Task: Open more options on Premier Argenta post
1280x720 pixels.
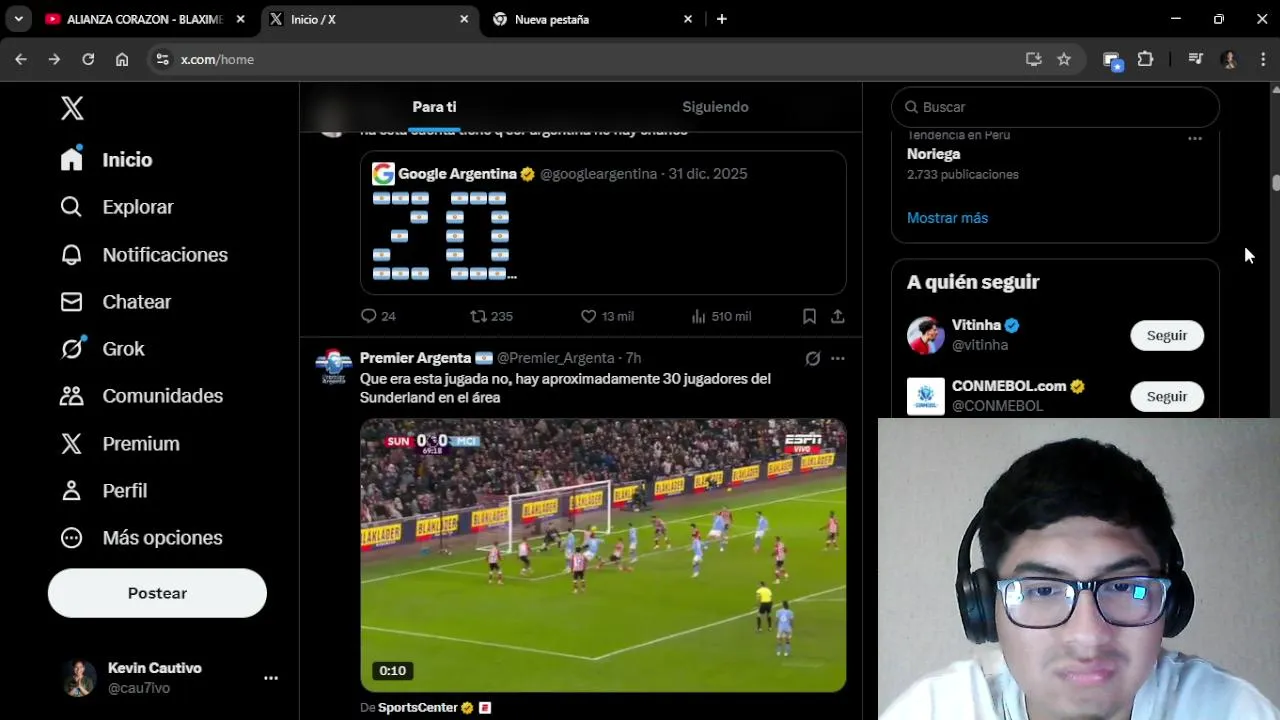Action: click(838, 358)
